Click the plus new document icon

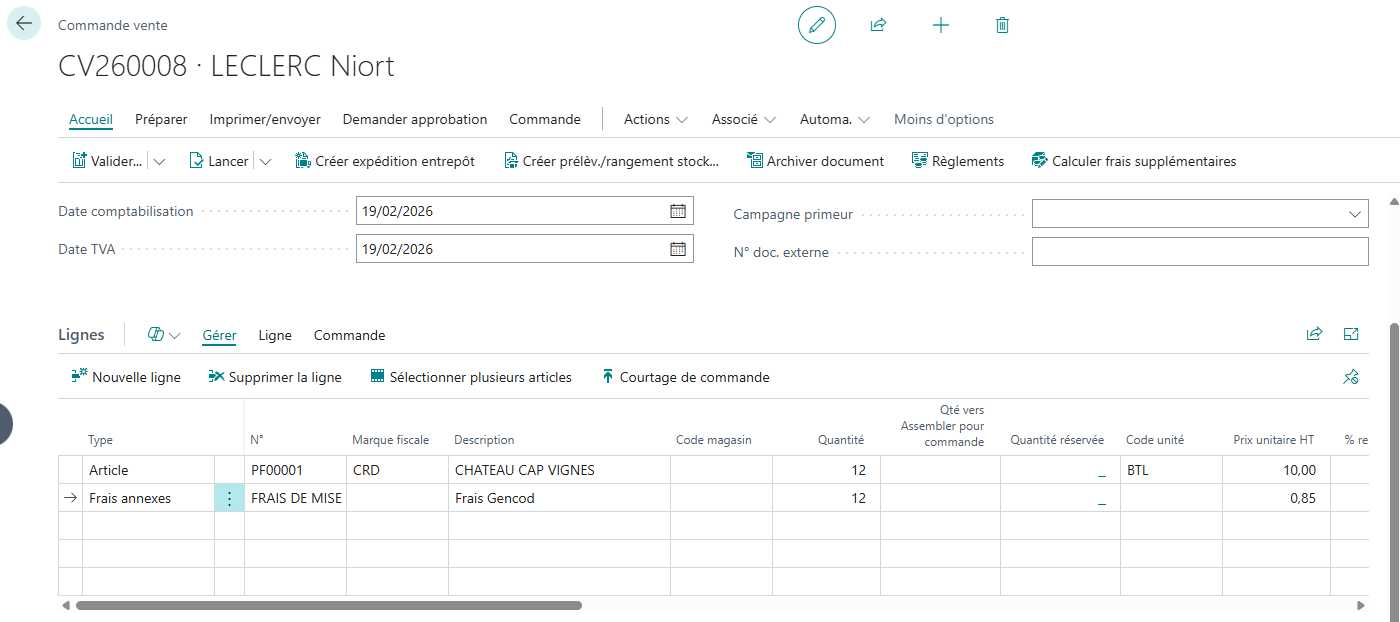pos(941,25)
